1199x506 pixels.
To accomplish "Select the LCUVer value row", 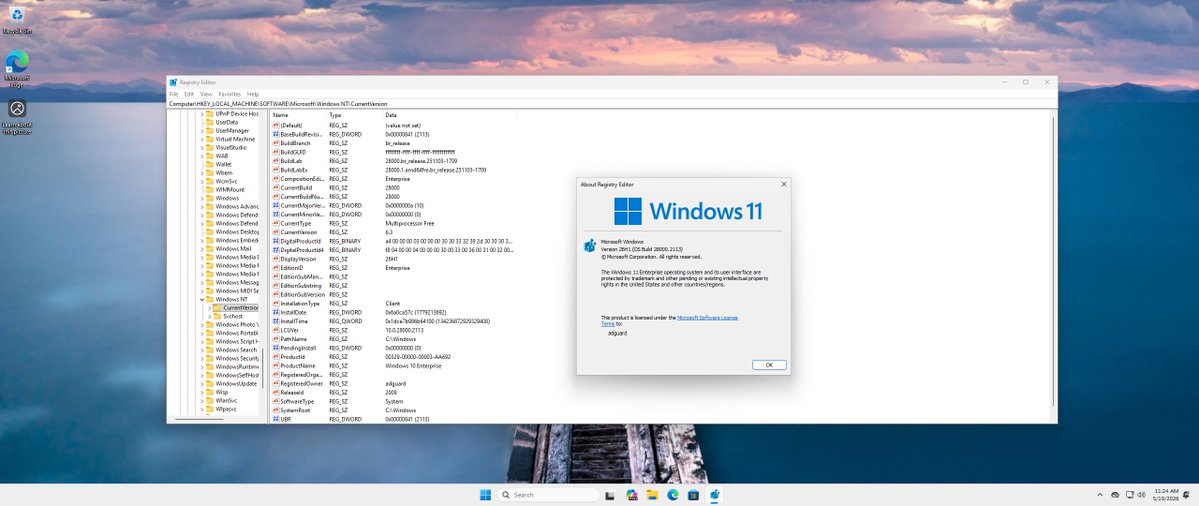I will tap(394, 330).
